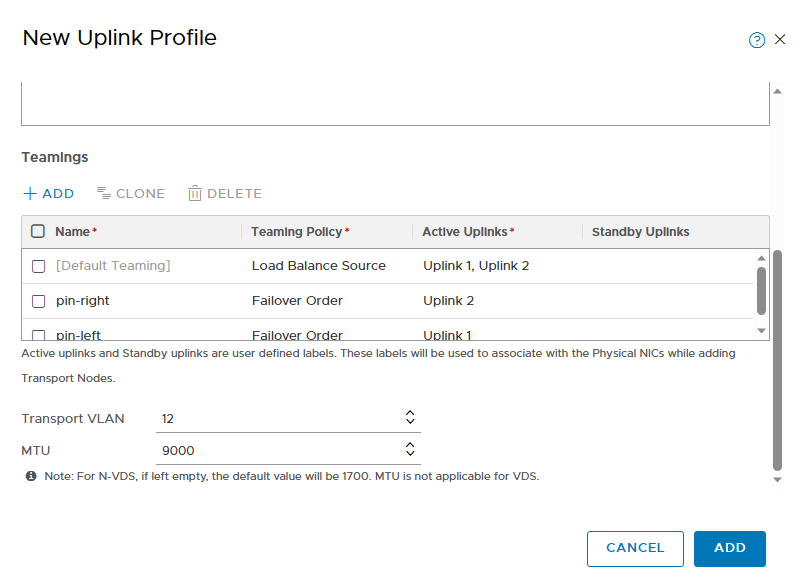Check the pin-right row checkbox
This screenshot has width=806, height=583.
[x=39, y=301]
